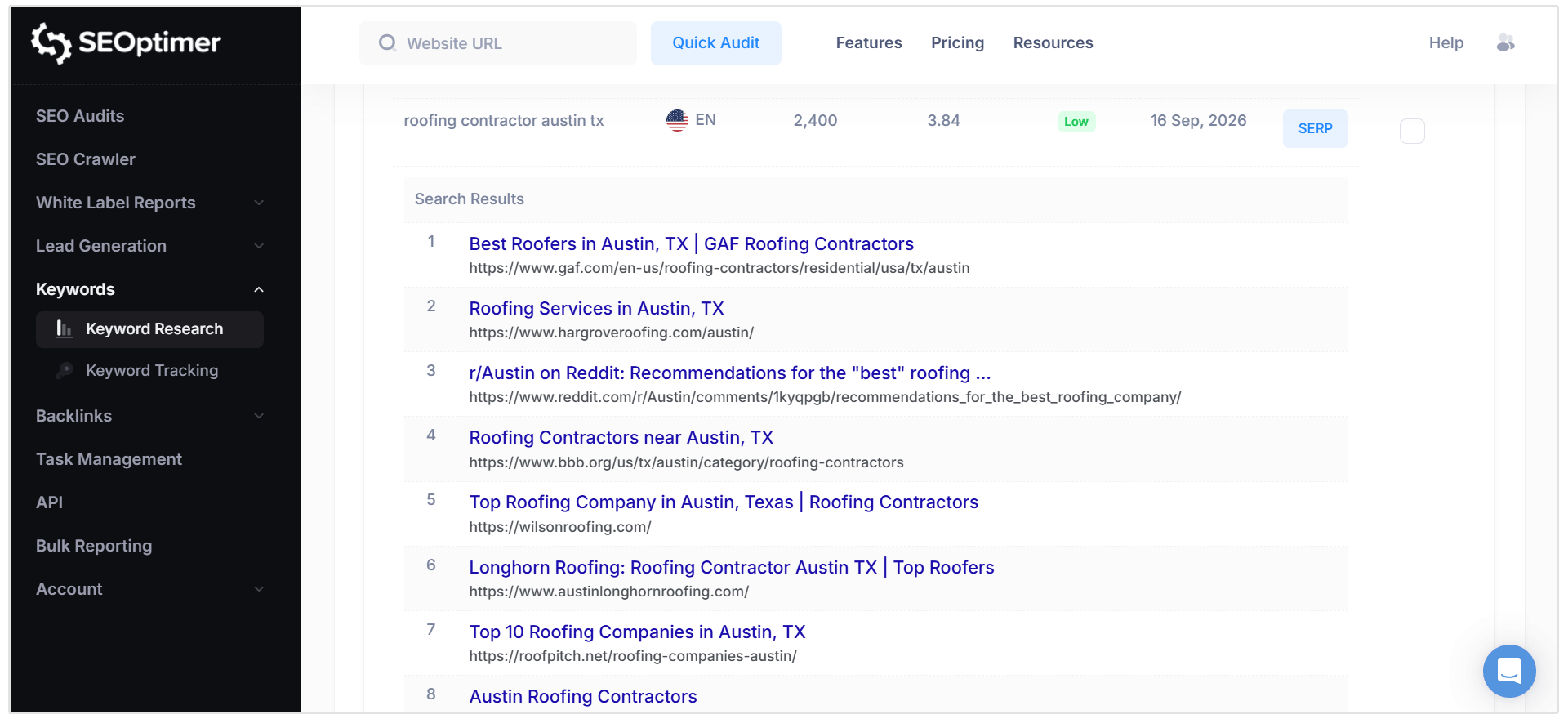Click the wilsonroofing.com URL text
This screenshot has height=719, width=1568.
pyautogui.click(x=559, y=527)
